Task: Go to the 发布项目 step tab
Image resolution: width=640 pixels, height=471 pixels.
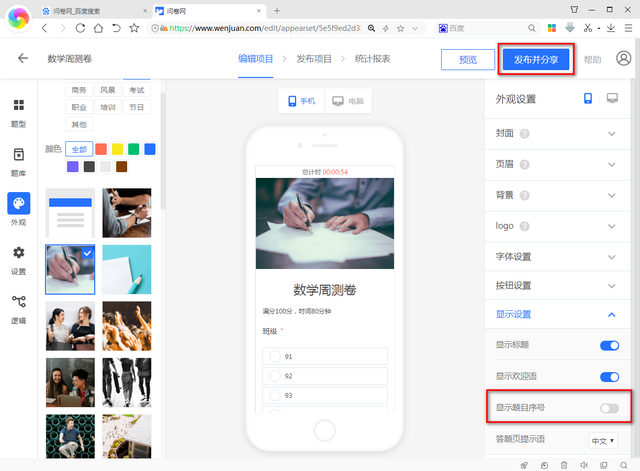Action: (314, 59)
